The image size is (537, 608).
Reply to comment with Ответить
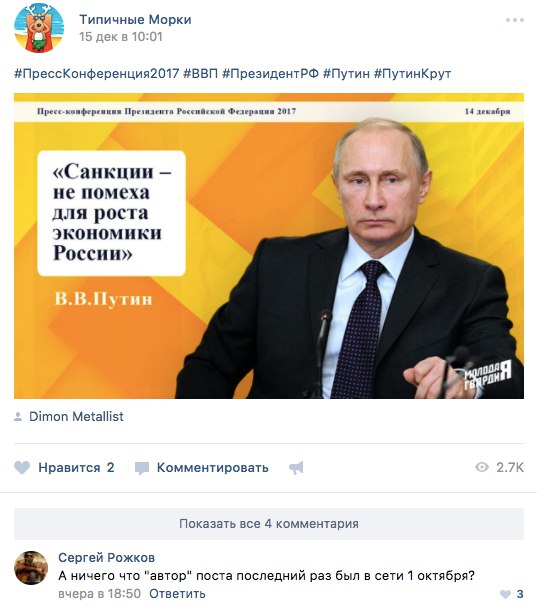point(177,594)
